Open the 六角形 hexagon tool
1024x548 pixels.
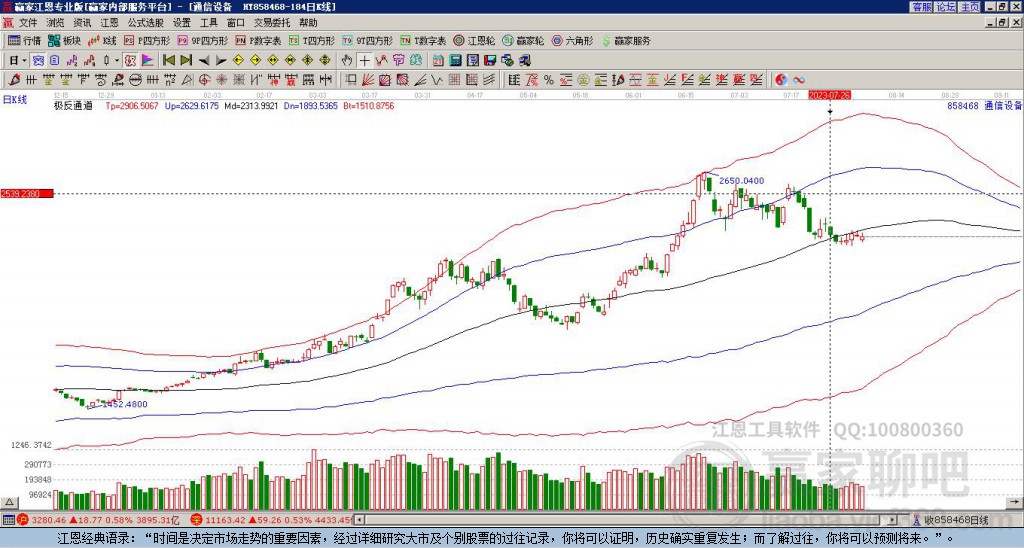click(x=573, y=40)
